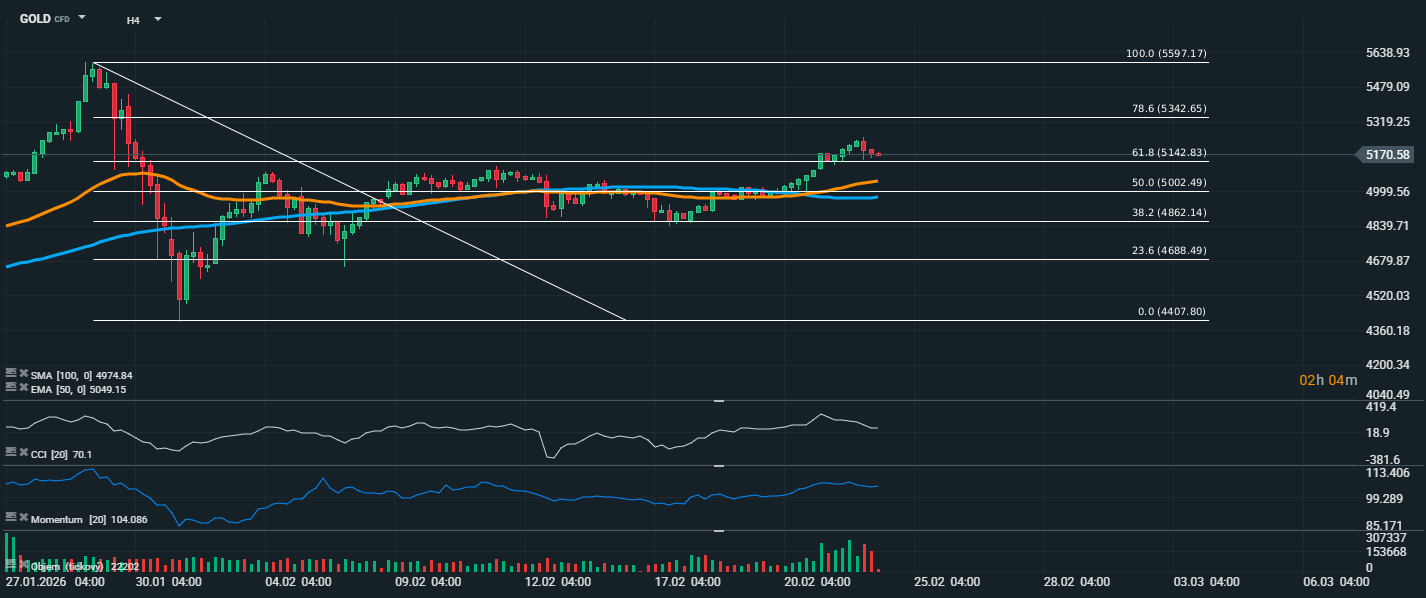This screenshot has height=598, width=1426.
Task: Remove the Objem volume indicator with X
Action: click(22, 565)
